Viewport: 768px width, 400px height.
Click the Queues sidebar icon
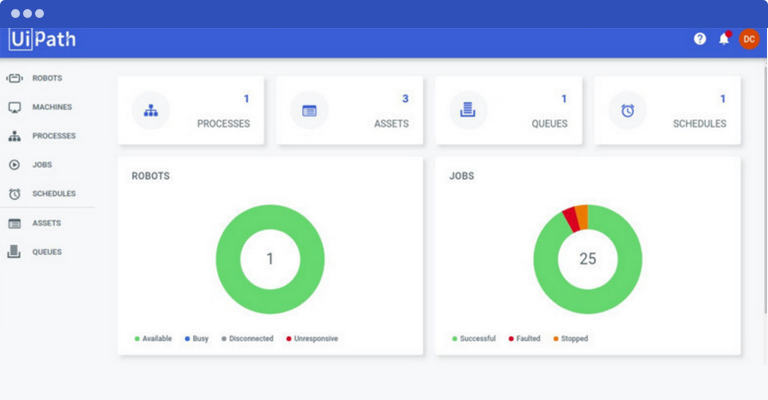(x=14, y=252)
